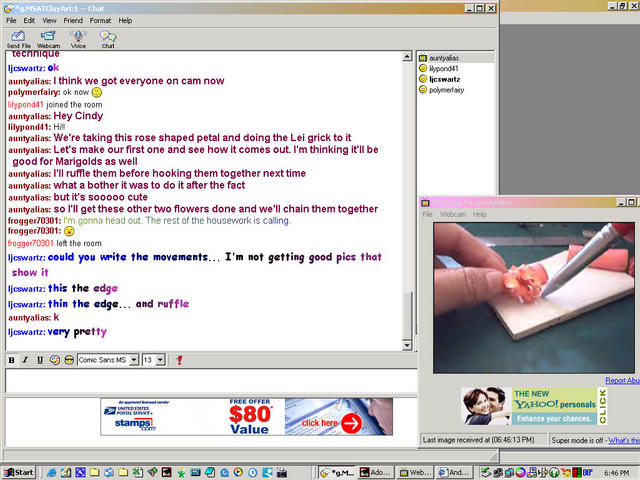Image resolution: width=640 pixels, height=480 pixels.
Task: Launch Internet Explorer from quick launch
Action: click(x=51, y=473)
